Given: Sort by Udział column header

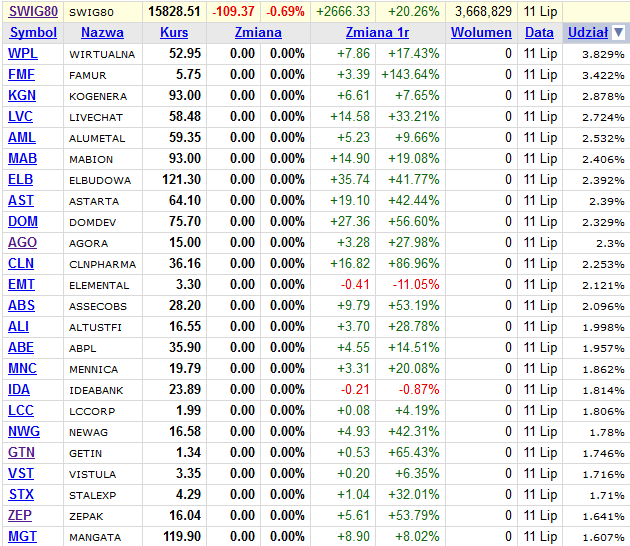Looking at the screenshot, I should tap(587, 33).
